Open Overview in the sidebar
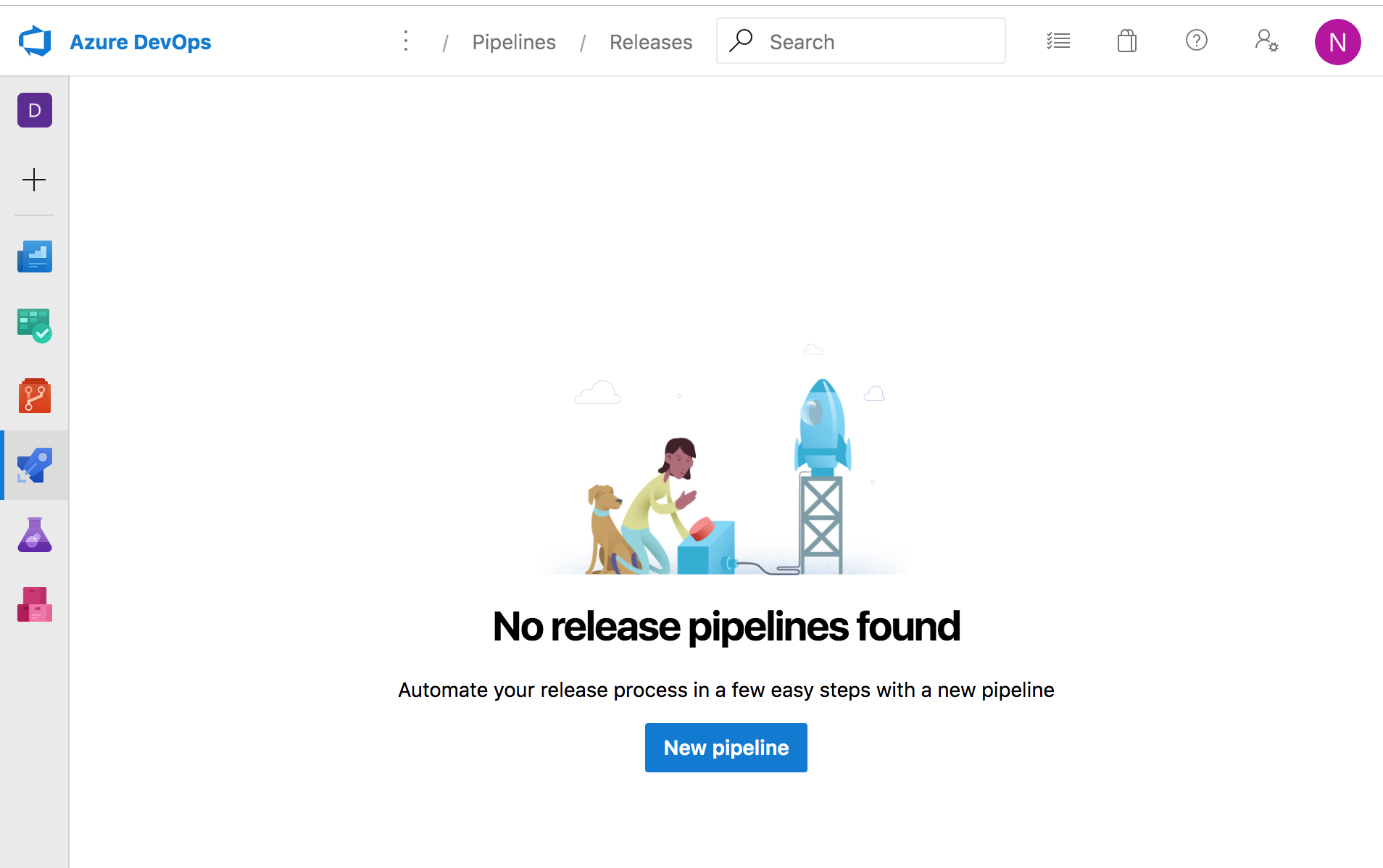 (x=35, y=256)
